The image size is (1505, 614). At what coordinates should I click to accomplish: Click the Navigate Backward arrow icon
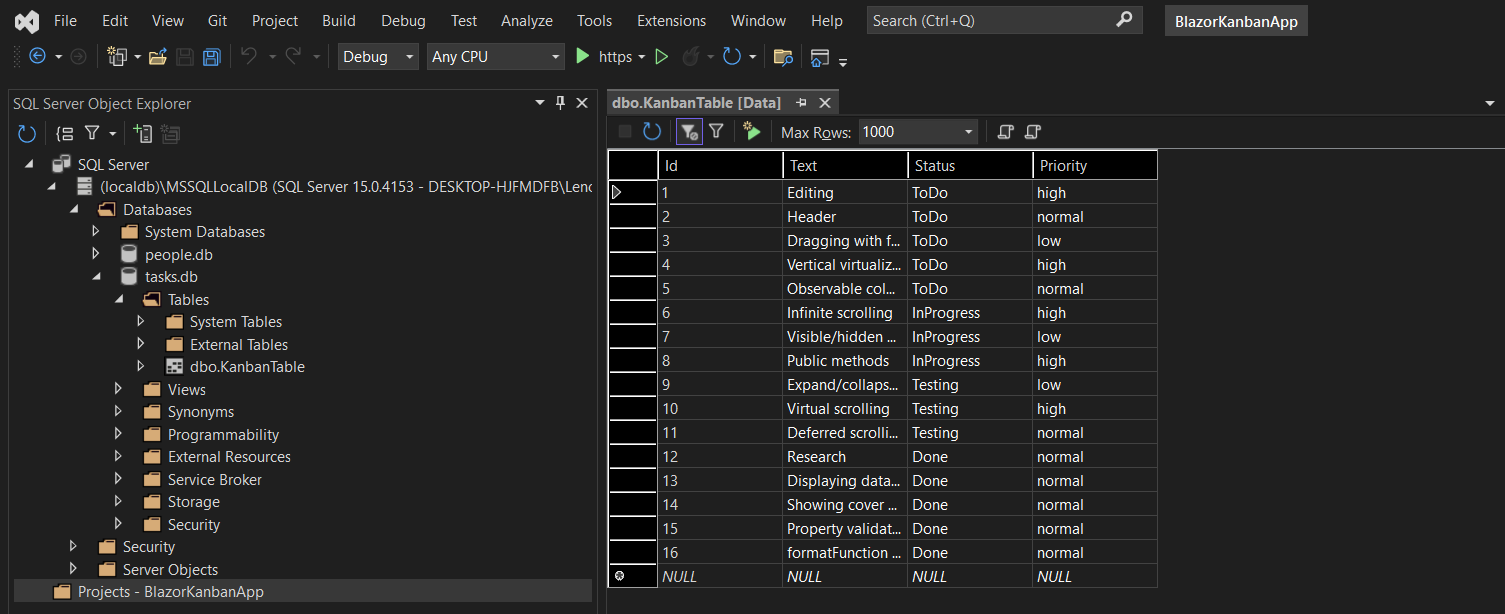point(37,57)
